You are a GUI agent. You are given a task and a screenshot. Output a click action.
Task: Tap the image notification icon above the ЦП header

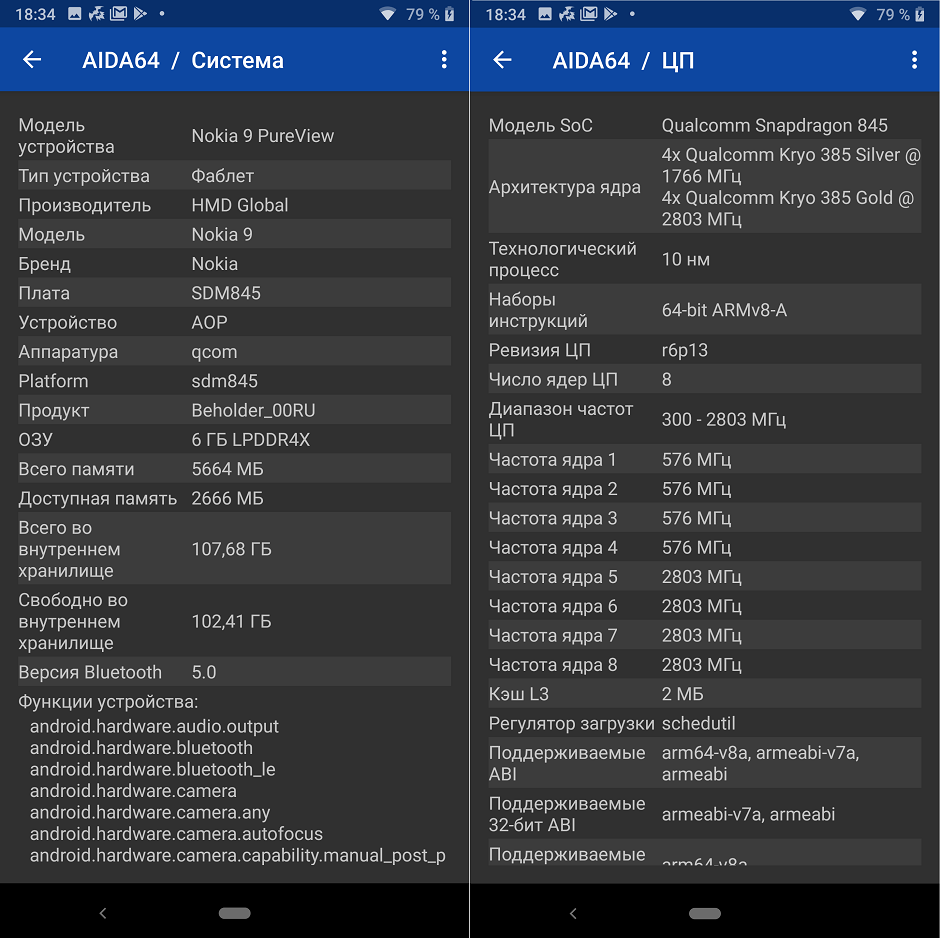pos(544,14)
